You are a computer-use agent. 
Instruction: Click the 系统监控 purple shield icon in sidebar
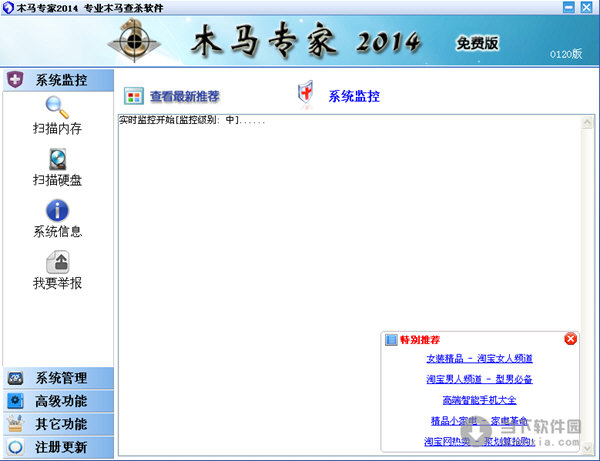point(15,80)
